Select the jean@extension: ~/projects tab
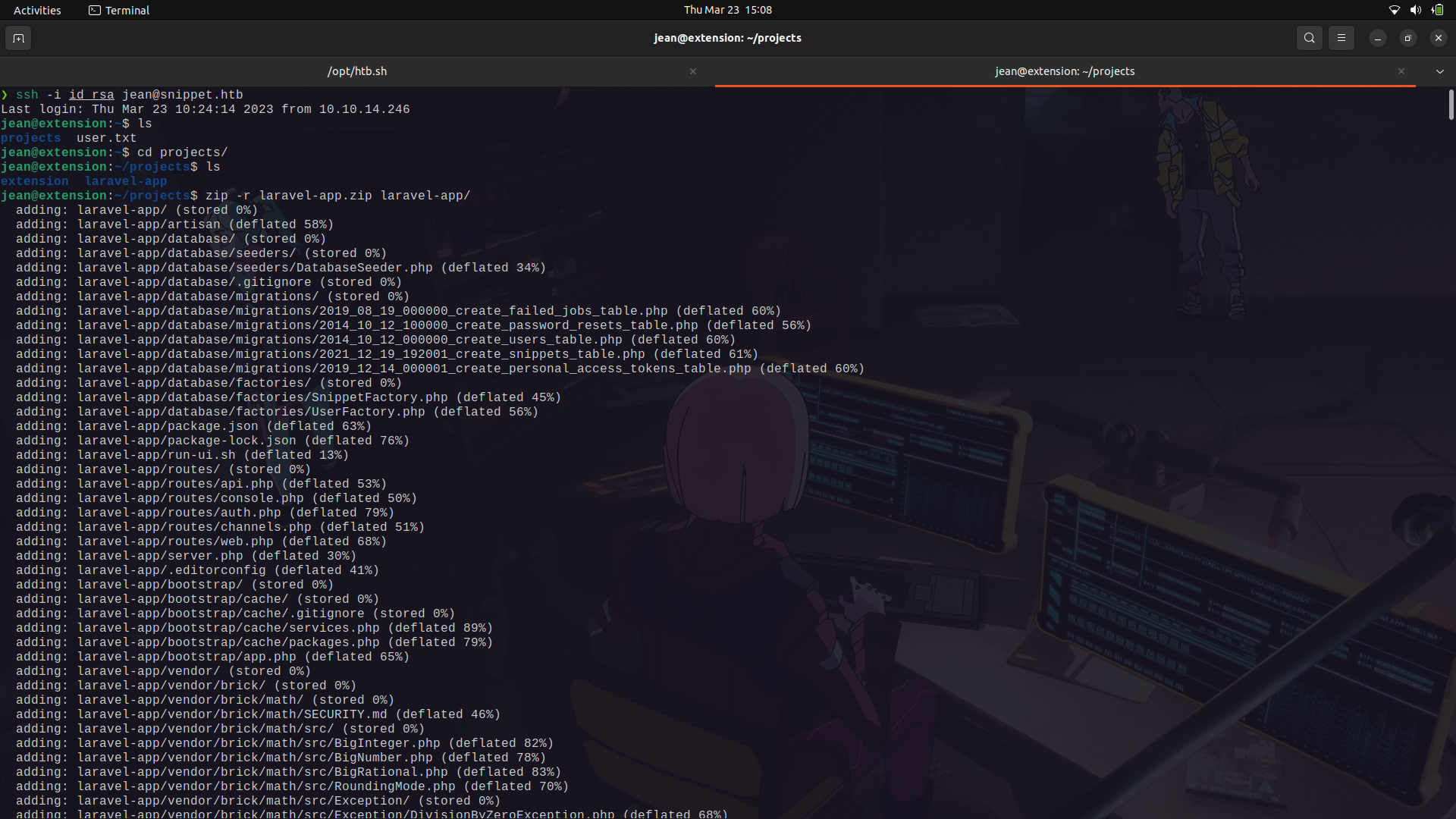Viewport: 1456px width, 819px height. tap(1065, 71)
